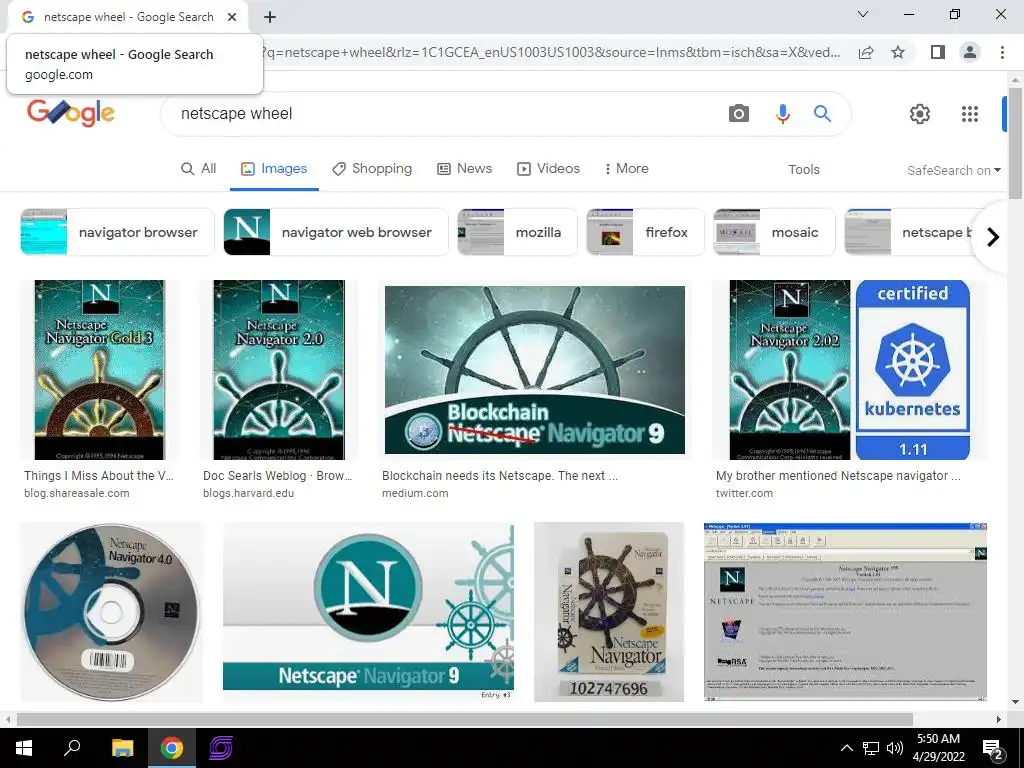This screenshot has height=768, width=1024.
Task: Click the blue search magnifier button
Action: [822, 114]
